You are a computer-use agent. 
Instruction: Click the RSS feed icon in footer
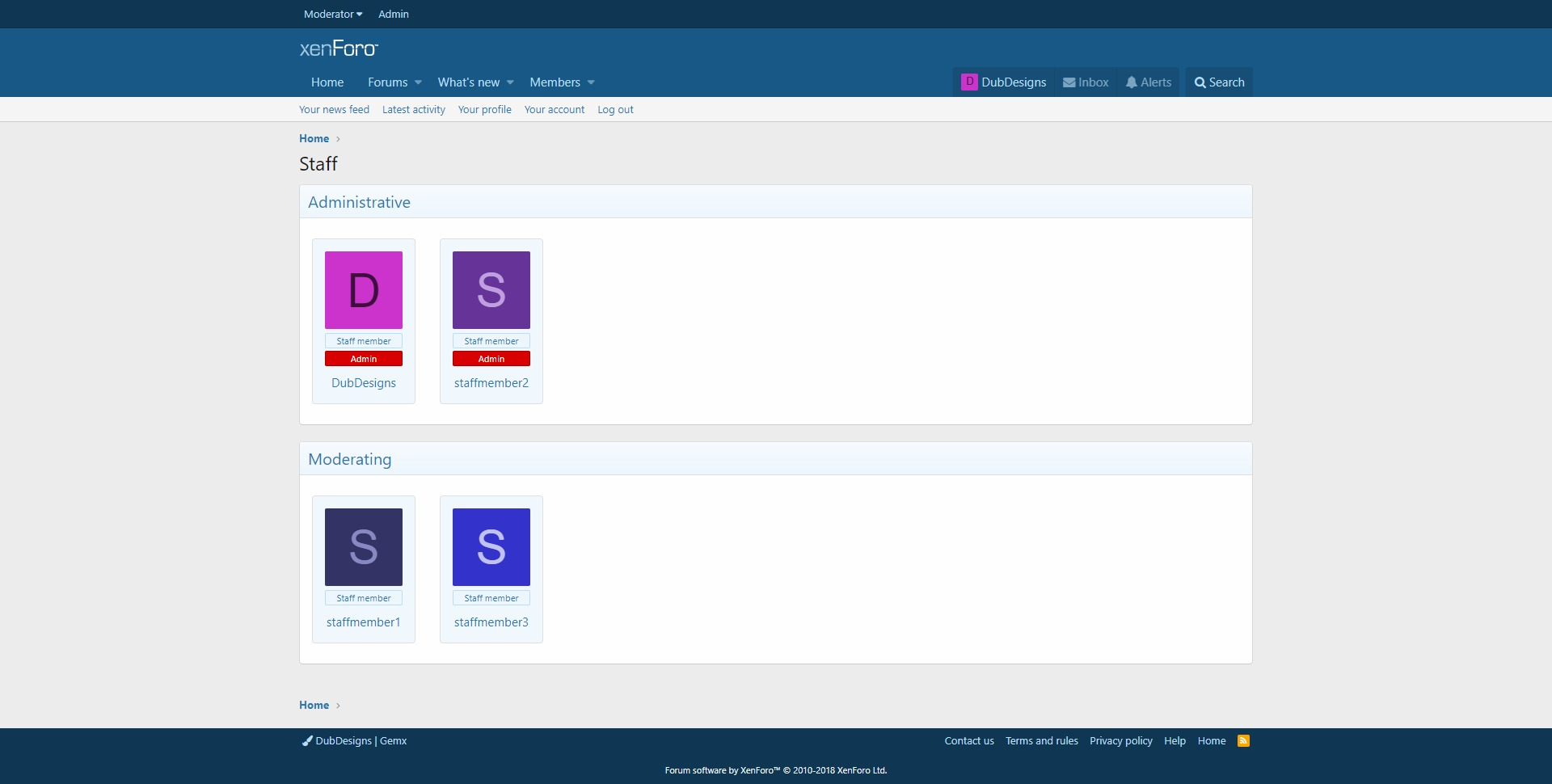[x=1243, y=740]
